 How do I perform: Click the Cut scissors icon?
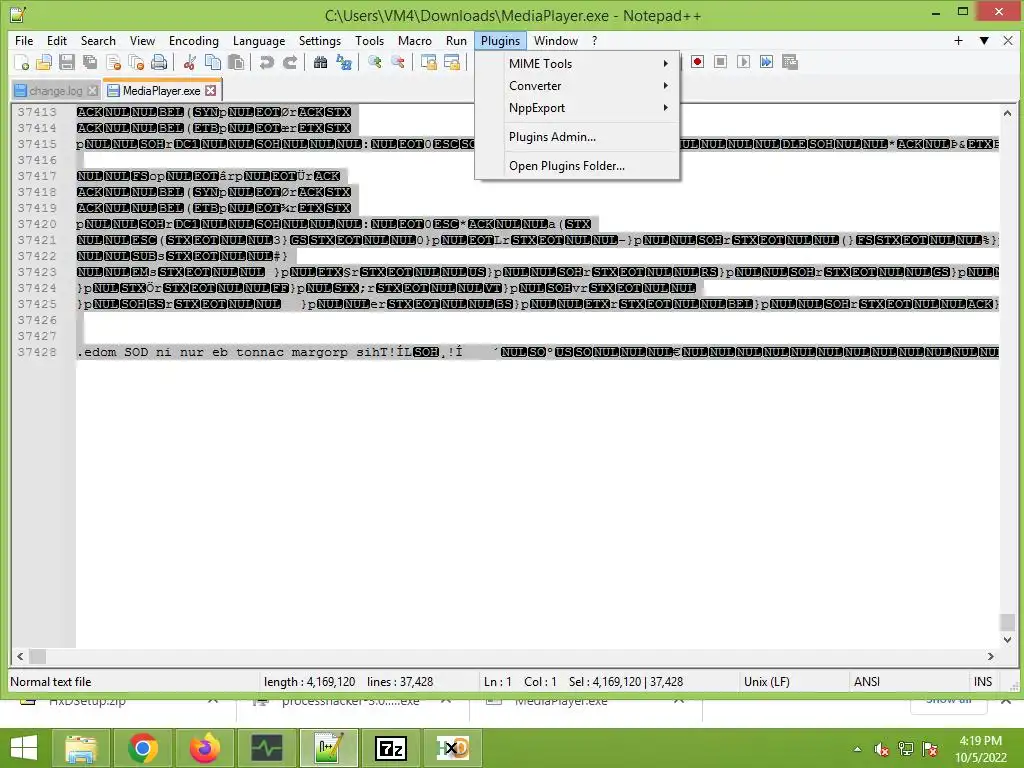point(190,63)
